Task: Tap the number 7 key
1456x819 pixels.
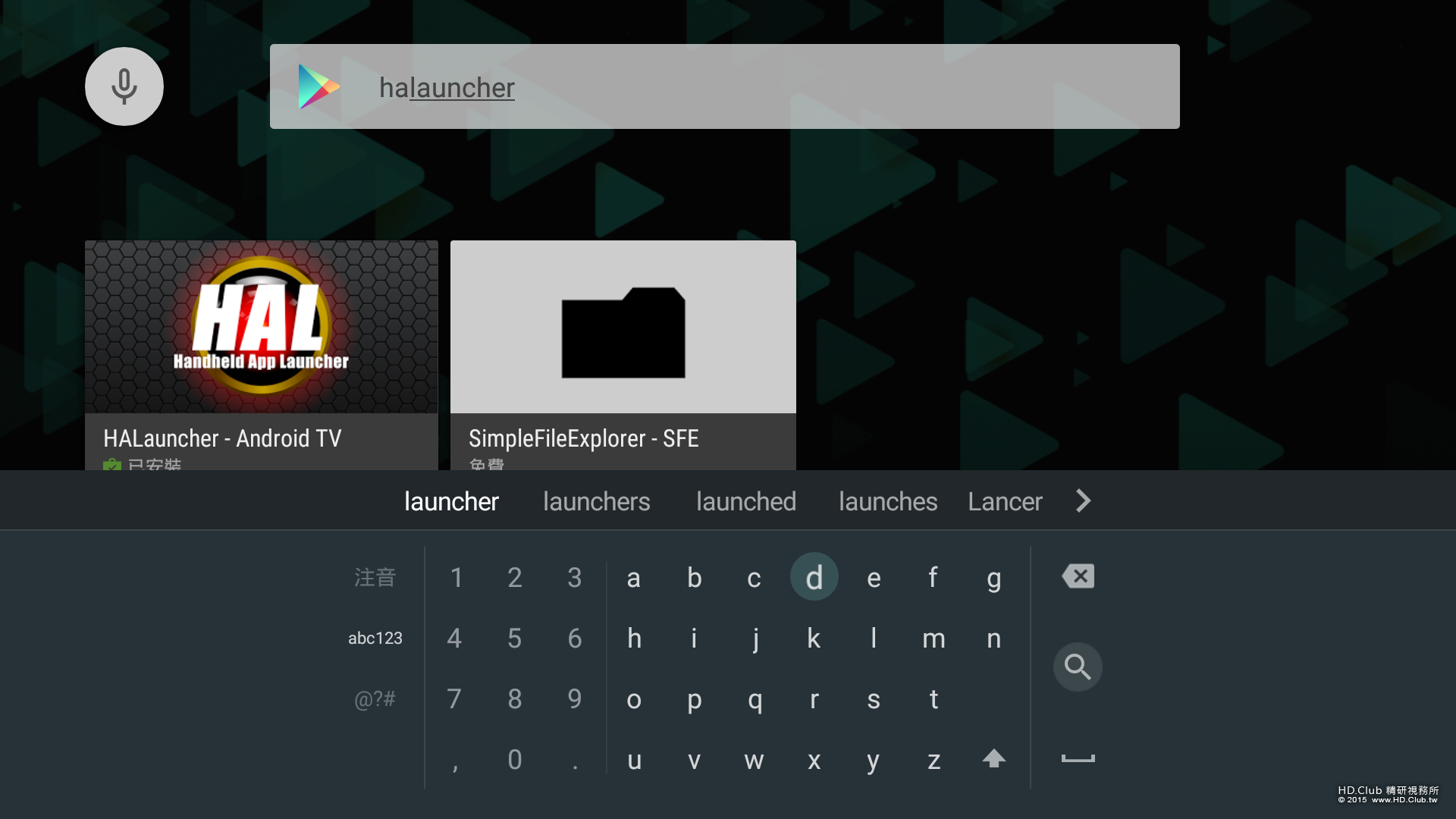Action: coord(454,699)
